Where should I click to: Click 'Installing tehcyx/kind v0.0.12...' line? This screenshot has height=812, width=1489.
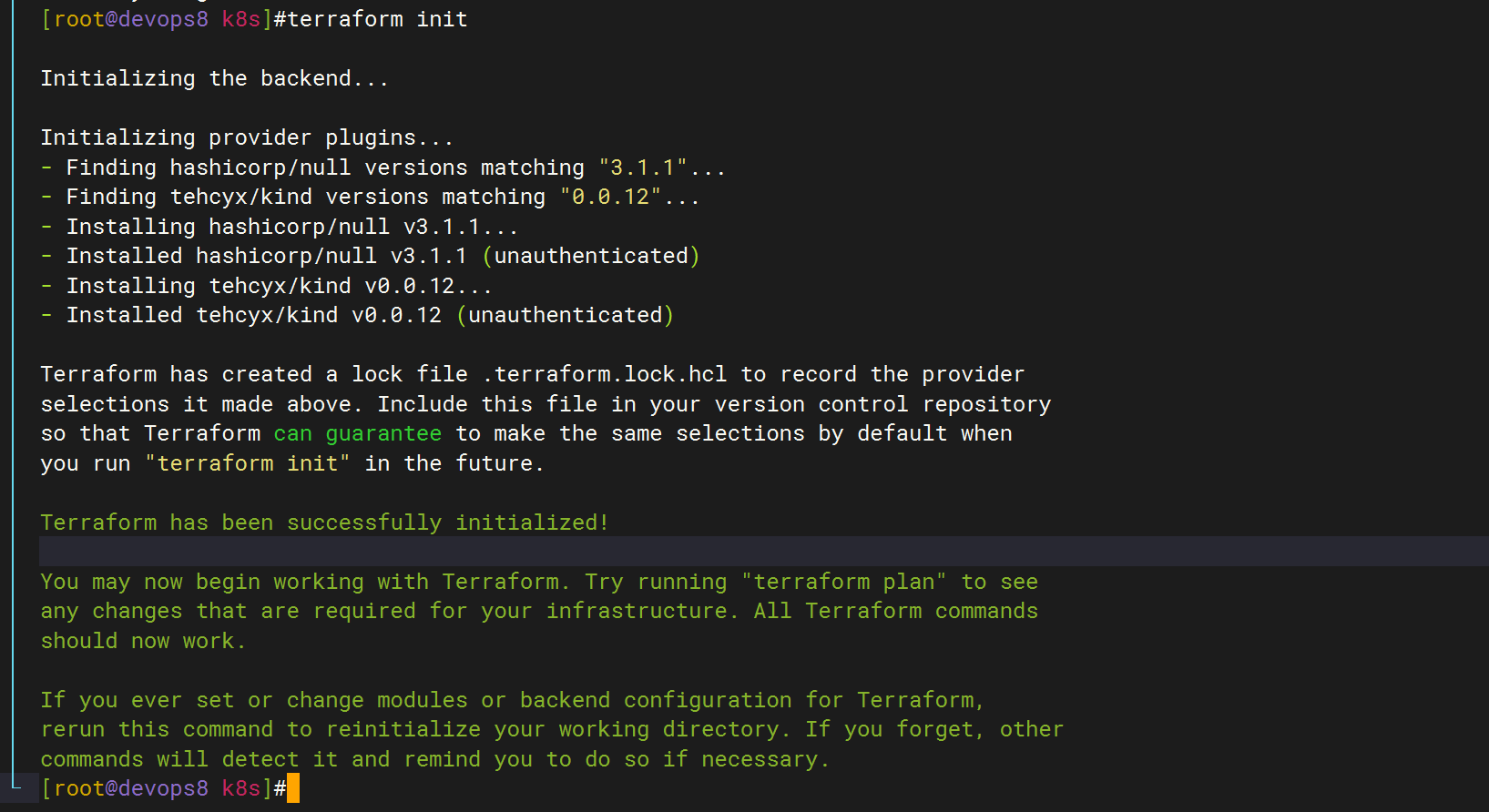point(267,286)
